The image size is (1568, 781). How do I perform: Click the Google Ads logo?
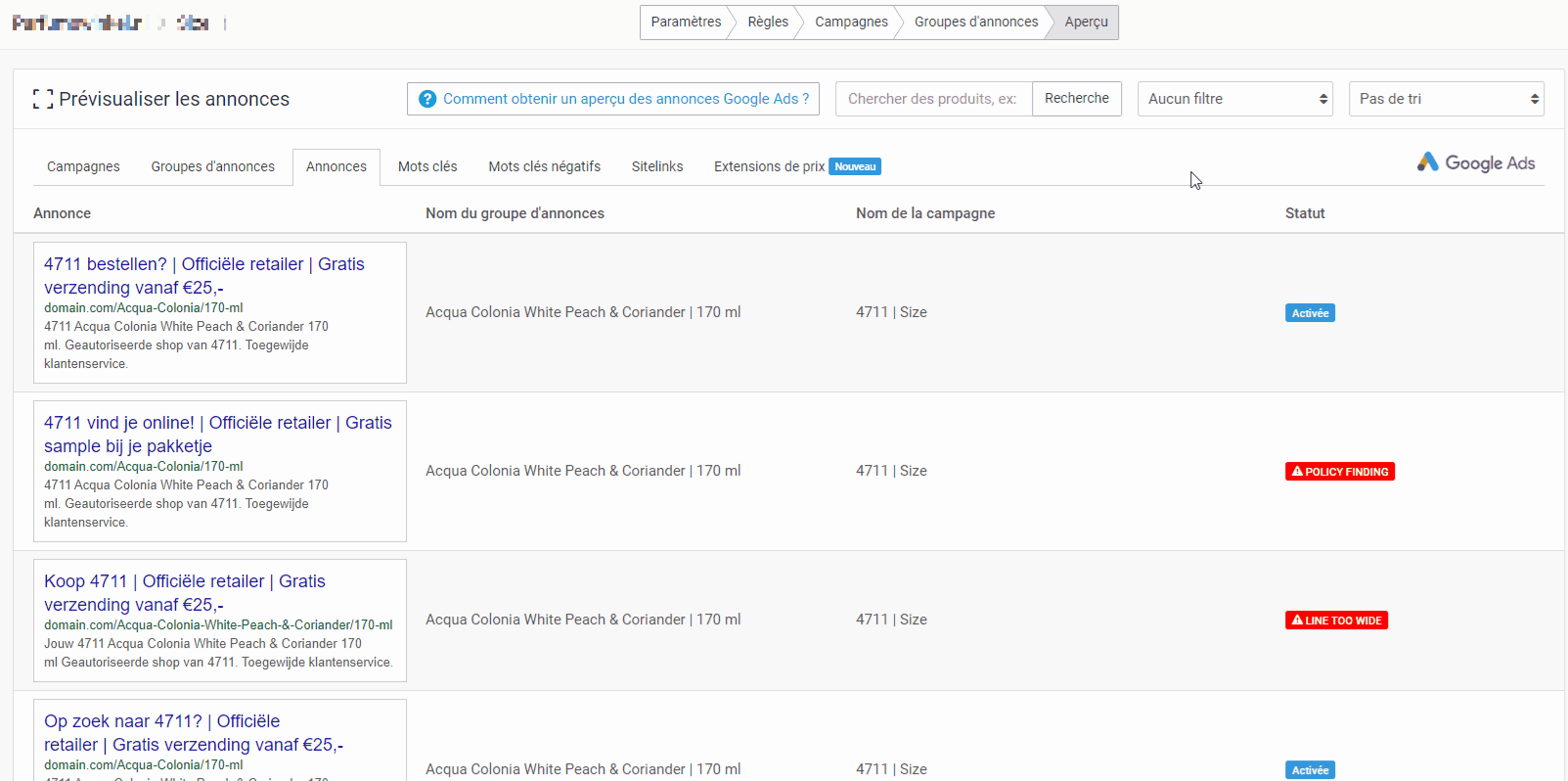[1476, 162]
